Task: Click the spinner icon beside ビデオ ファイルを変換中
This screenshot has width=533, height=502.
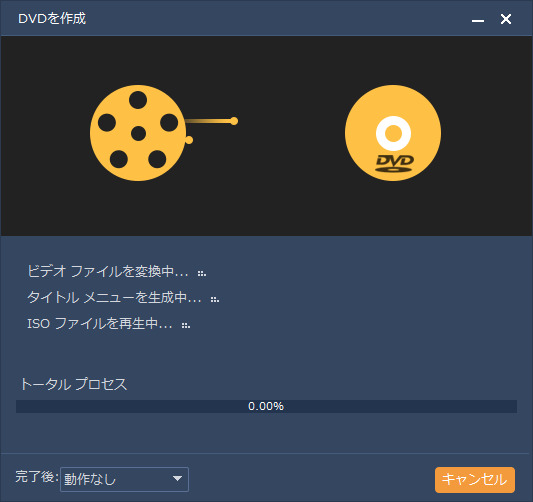Action: click(202, 274)
